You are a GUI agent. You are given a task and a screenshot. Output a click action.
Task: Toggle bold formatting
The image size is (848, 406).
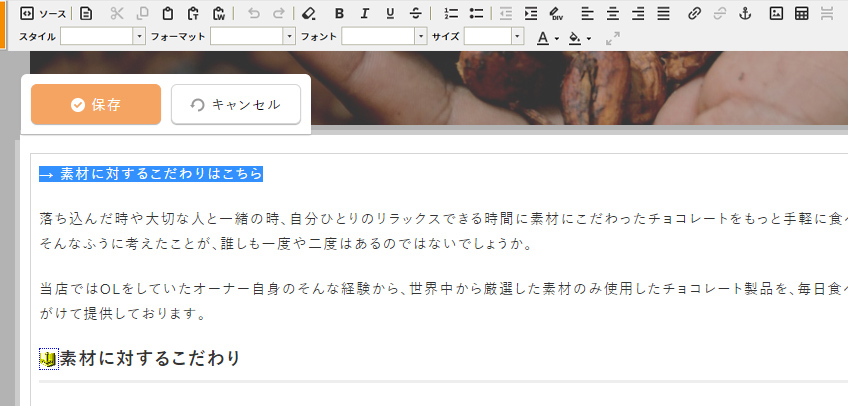[339, 13]
